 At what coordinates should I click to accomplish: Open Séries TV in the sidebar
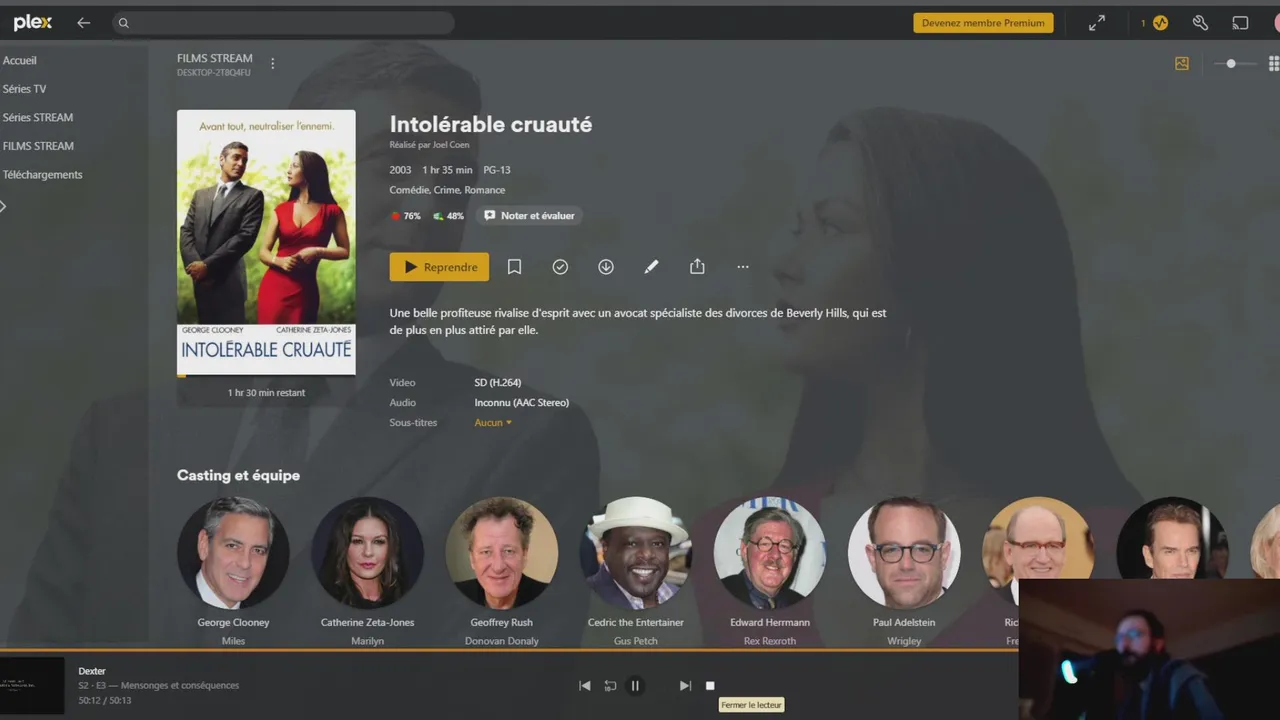(x=25, y=89)
